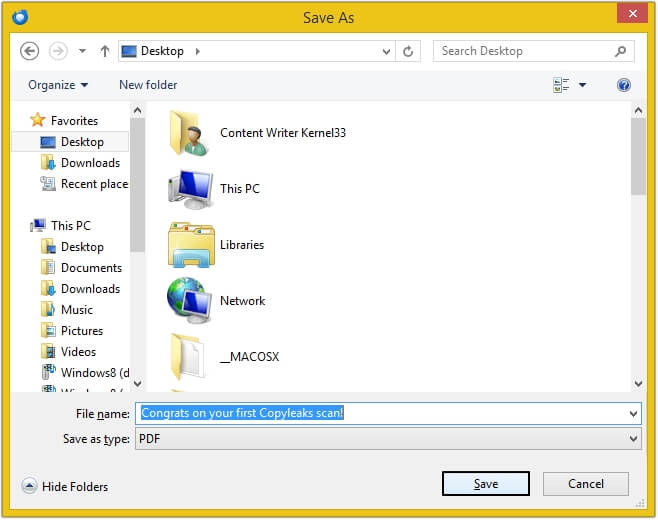658x520 pixels.
Task: Click the Pictures folder icon
Action: click(48, 330)
